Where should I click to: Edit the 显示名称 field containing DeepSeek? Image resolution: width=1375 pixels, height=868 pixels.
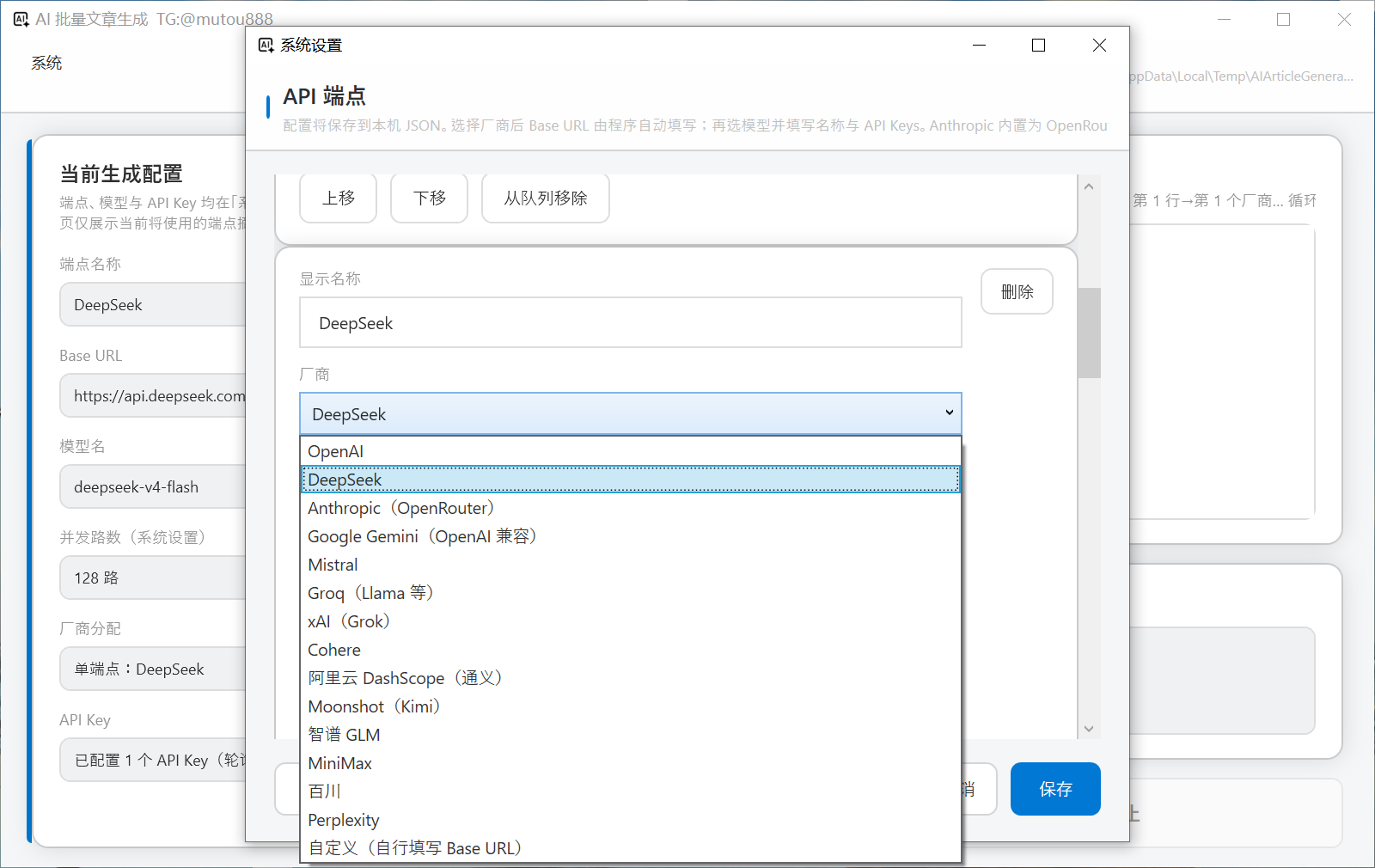[630, 323]
